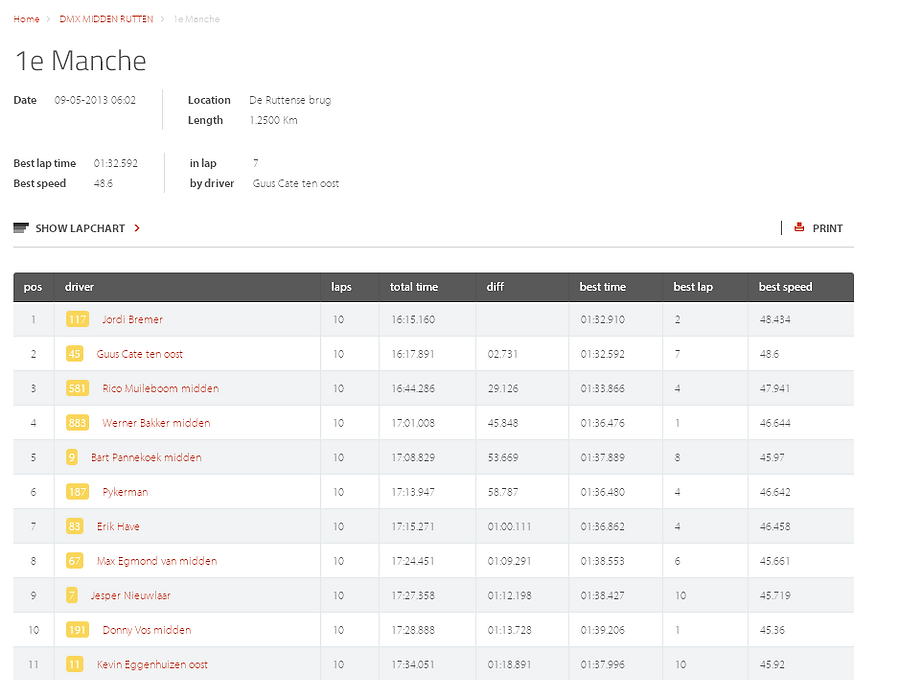Click number badge 883 for Werner Bakker

point(77,422)
